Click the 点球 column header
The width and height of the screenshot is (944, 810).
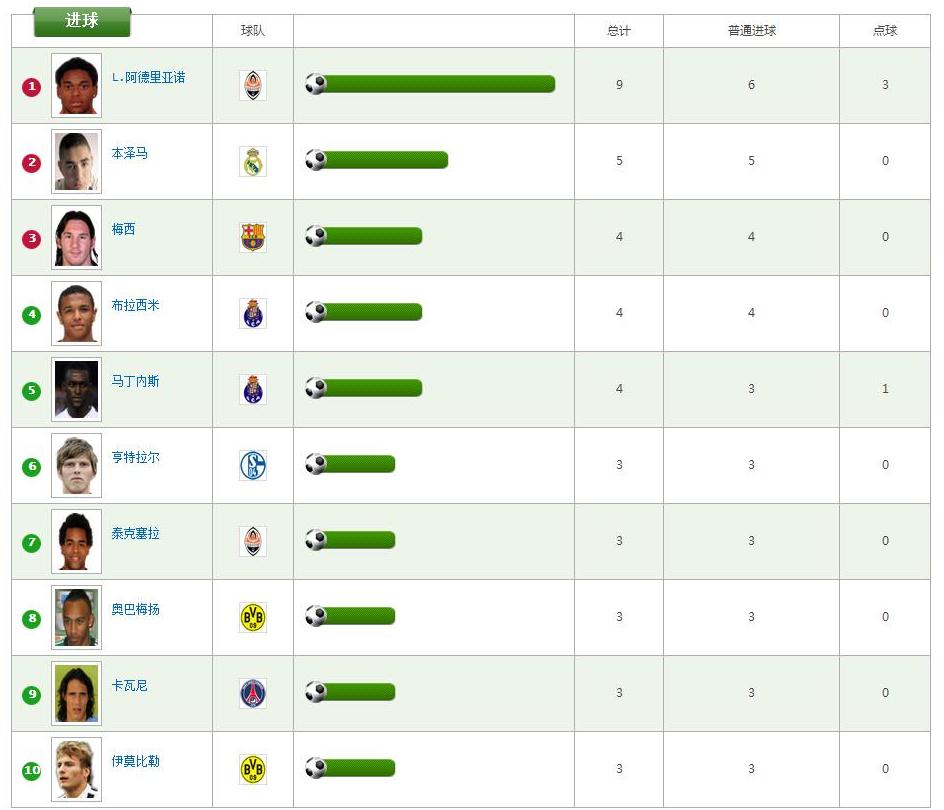885,31
